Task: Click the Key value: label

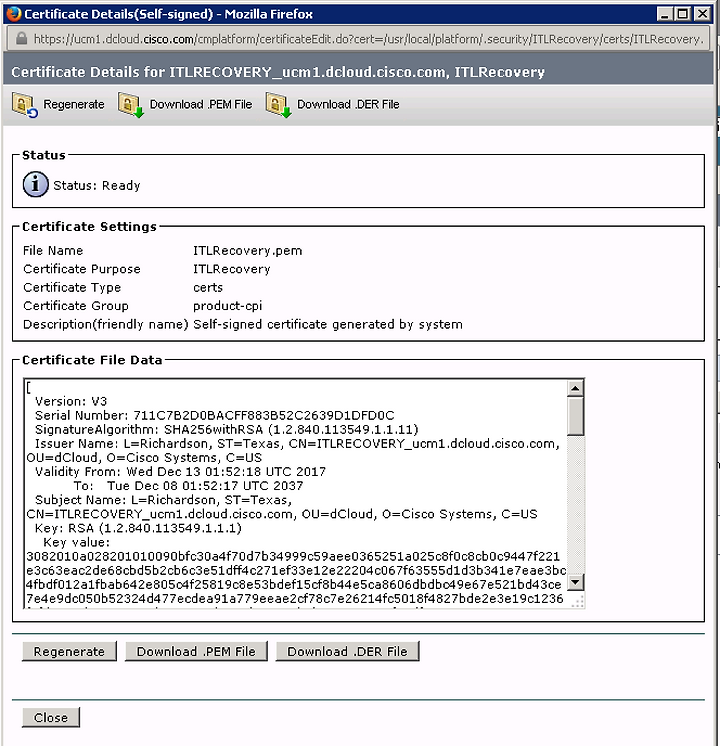Action: 77,542
